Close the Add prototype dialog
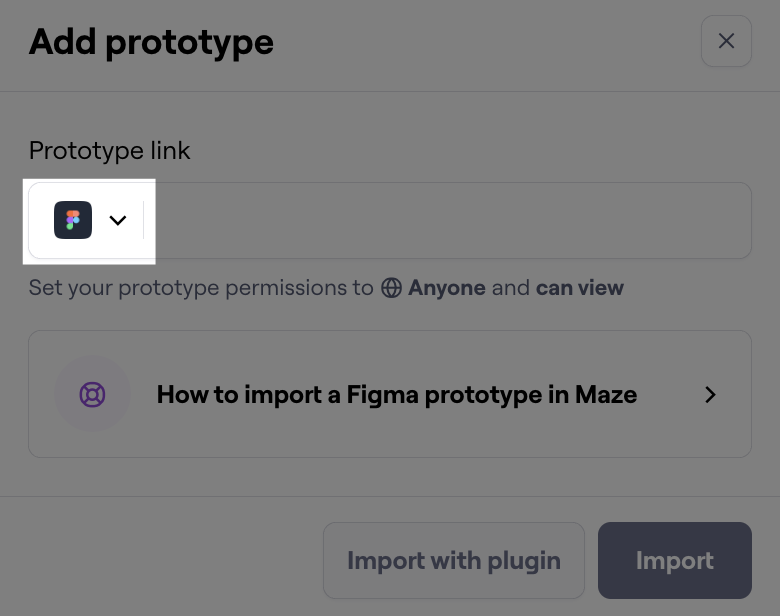This screenshot has height=616, width=780. pyautogui.click(x=726, y=41)
